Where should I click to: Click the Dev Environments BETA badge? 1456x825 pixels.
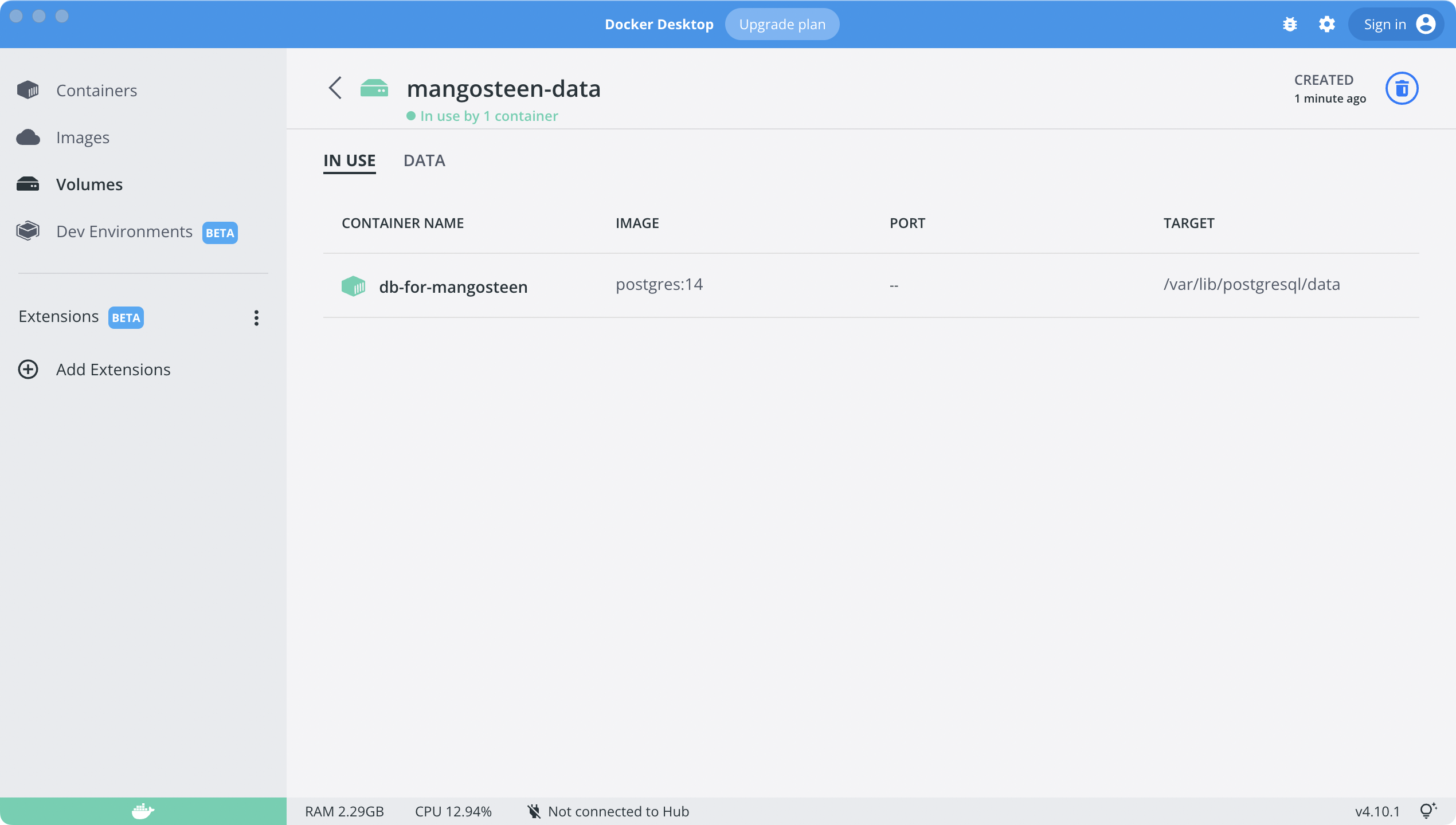click(220, 233)
